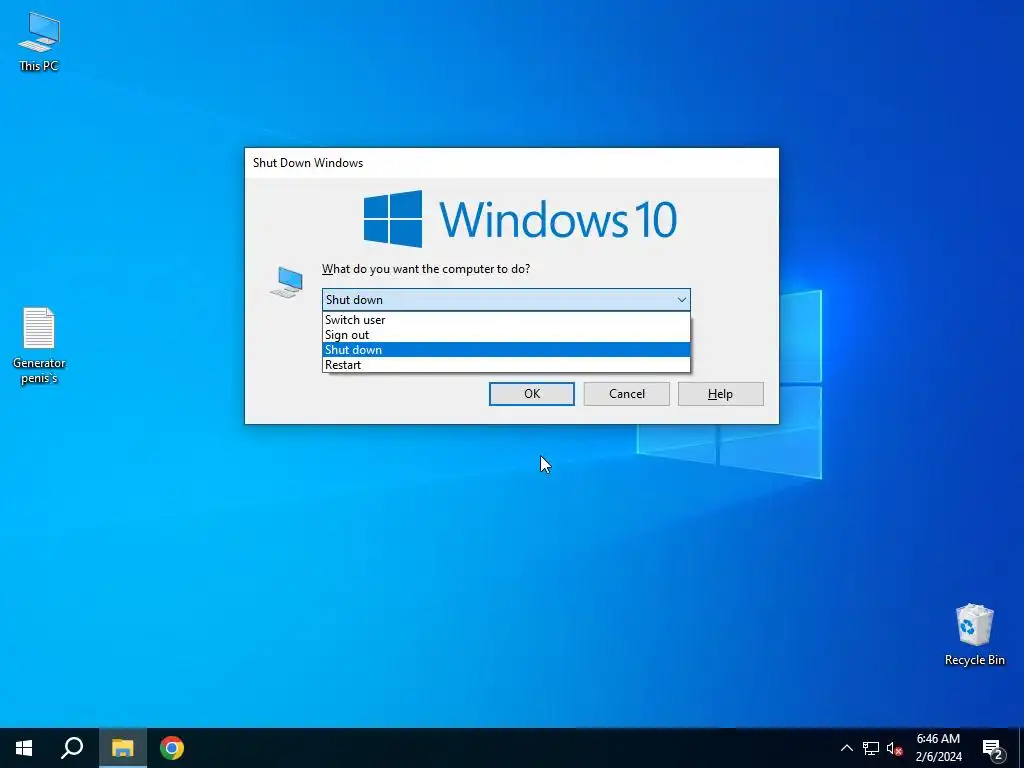Open the clock showing 6:46 AM
This screenshot has width=1024, height=768.
[x=938, y=748]
